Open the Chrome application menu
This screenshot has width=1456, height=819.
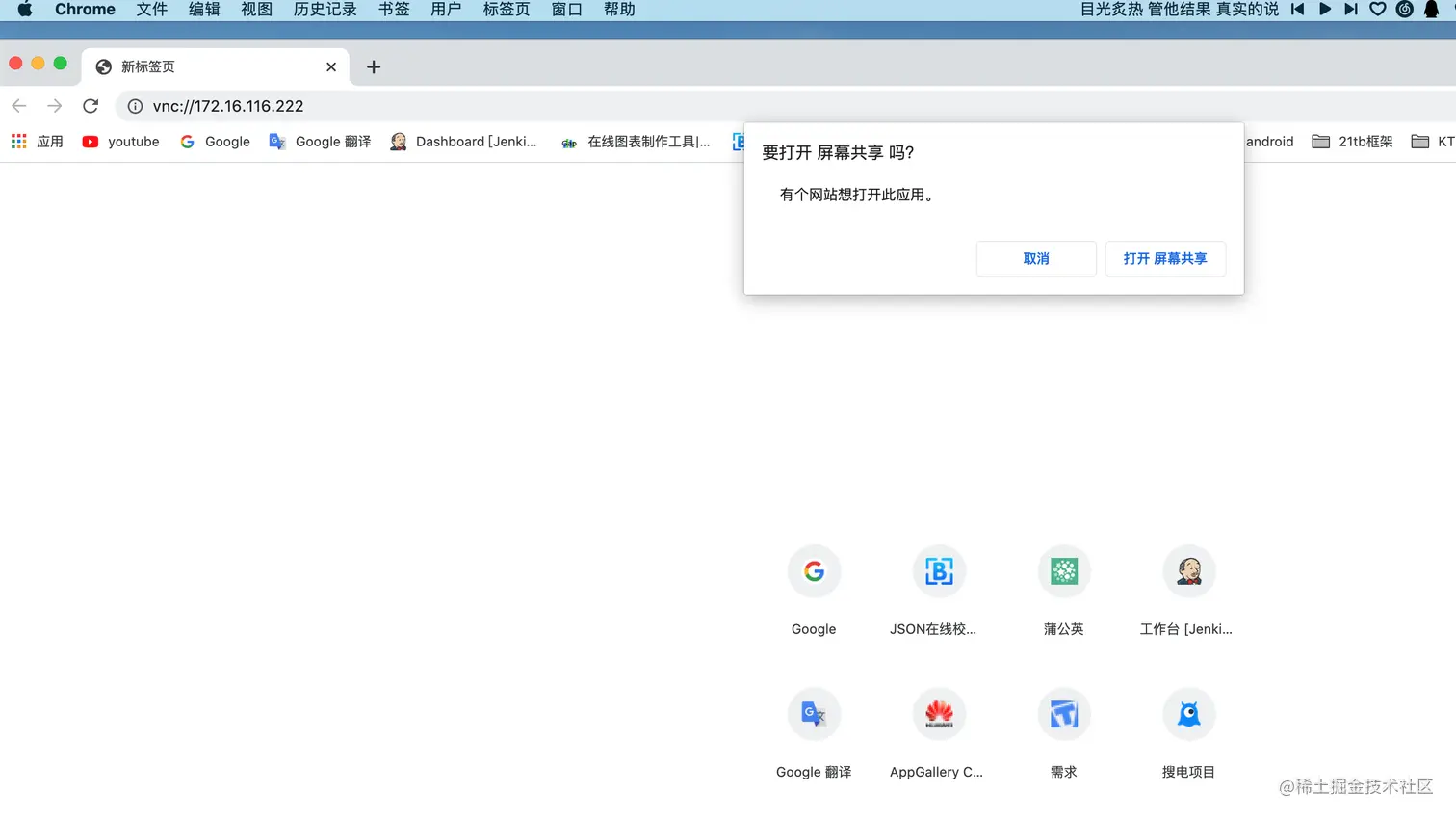tap(85, 10)
